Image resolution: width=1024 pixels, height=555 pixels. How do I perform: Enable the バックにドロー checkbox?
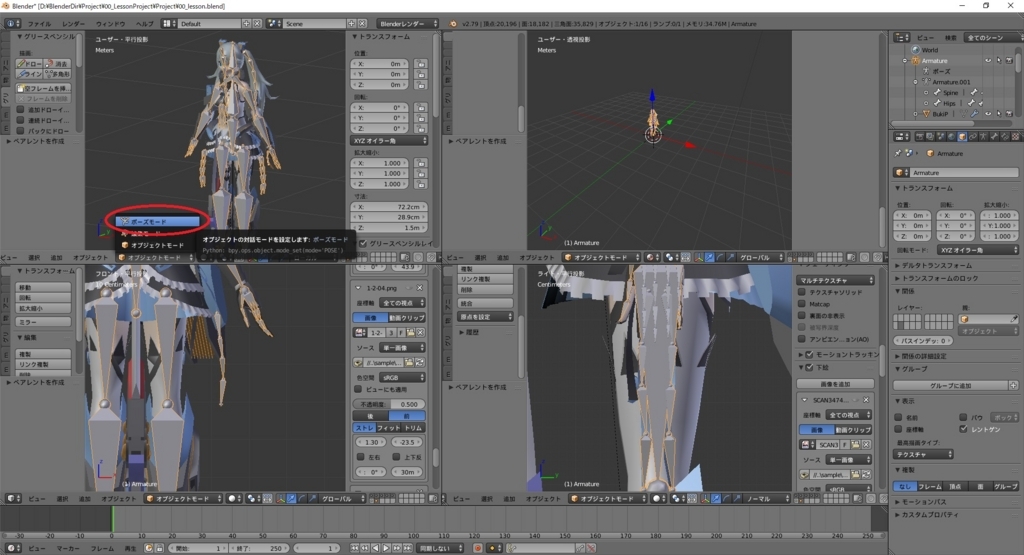20,131
